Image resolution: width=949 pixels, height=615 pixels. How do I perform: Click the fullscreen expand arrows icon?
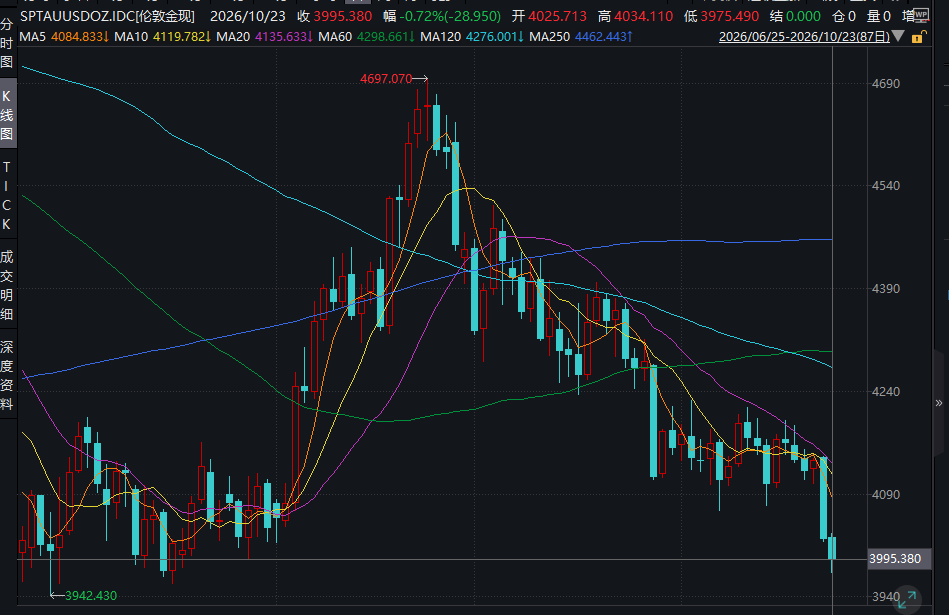pos(907,599)
